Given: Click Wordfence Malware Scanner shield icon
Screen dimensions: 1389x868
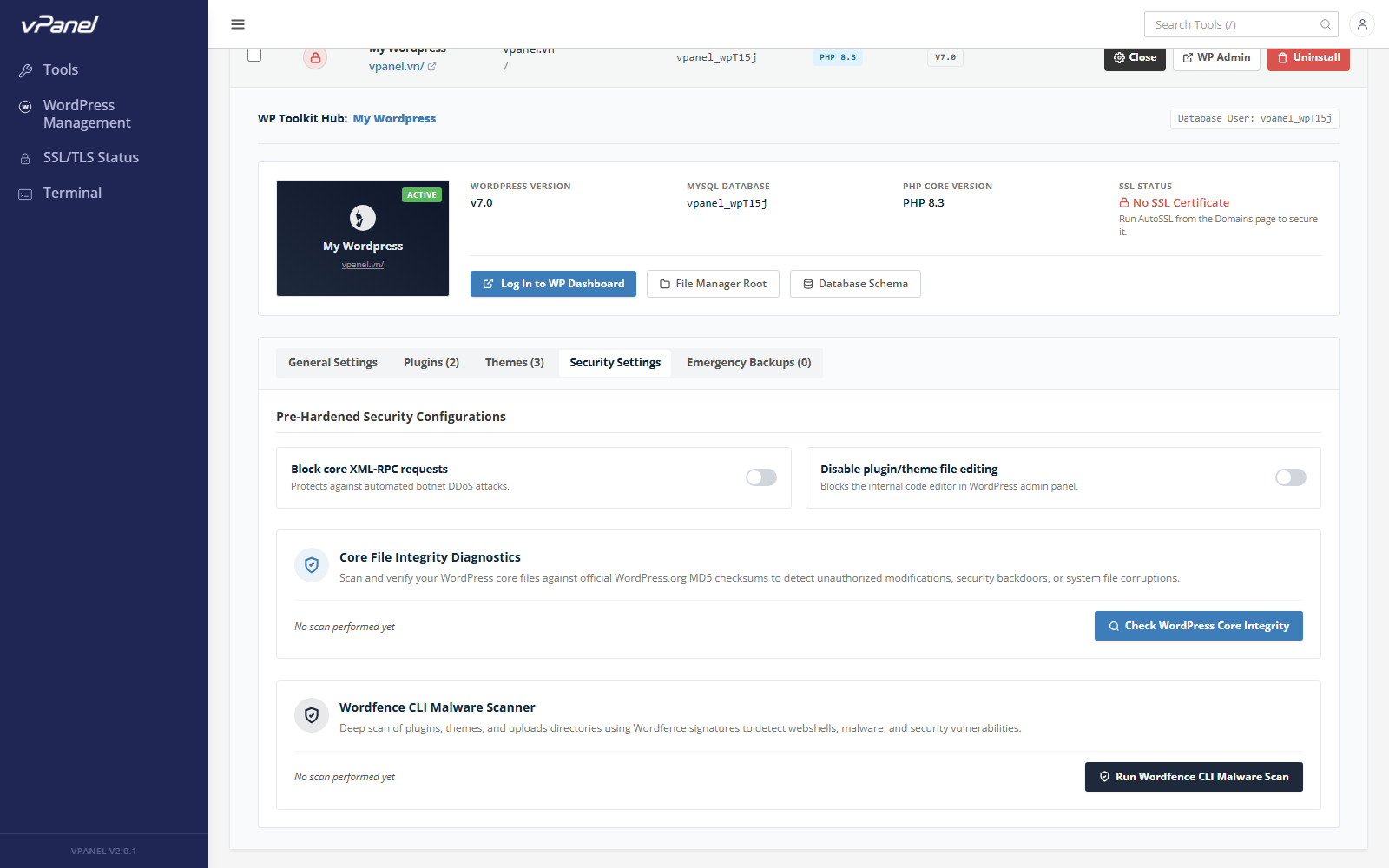Looking at the screenshot, I should point(312,715).
